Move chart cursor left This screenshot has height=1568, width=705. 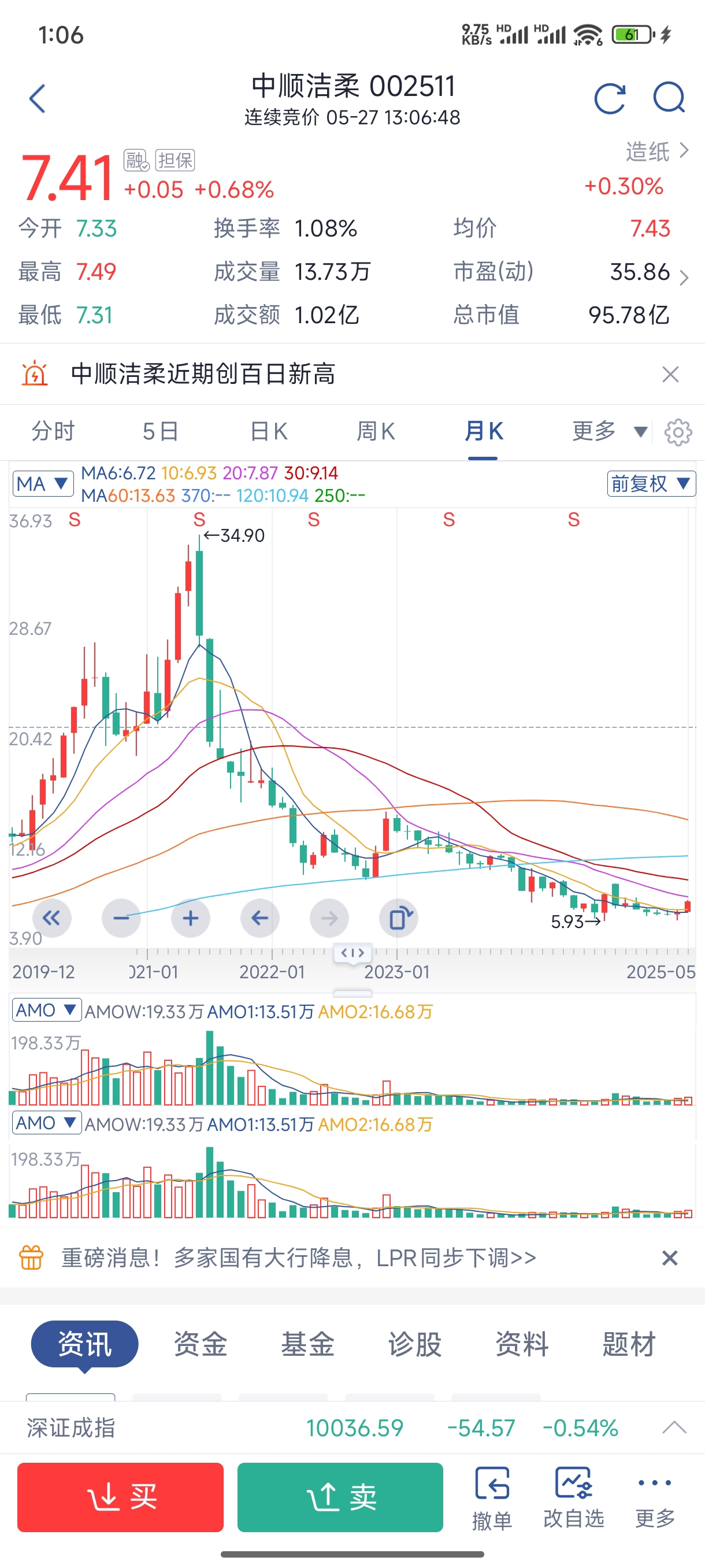259,918
